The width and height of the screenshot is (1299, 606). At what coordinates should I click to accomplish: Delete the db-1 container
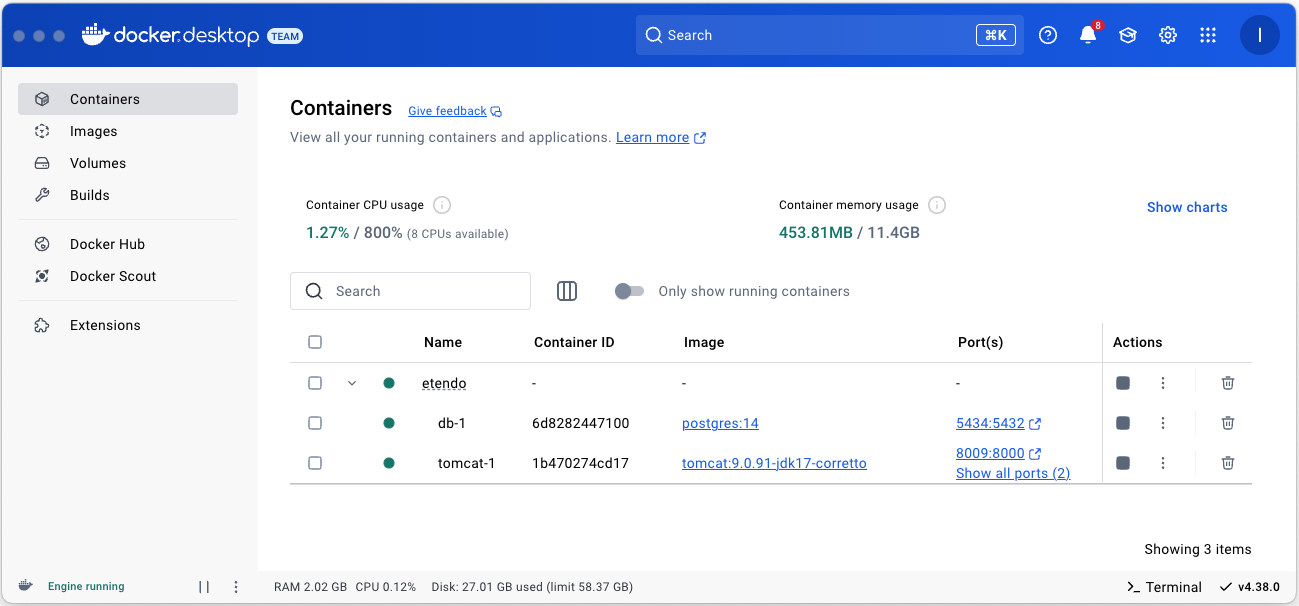tap(1228, 423)
